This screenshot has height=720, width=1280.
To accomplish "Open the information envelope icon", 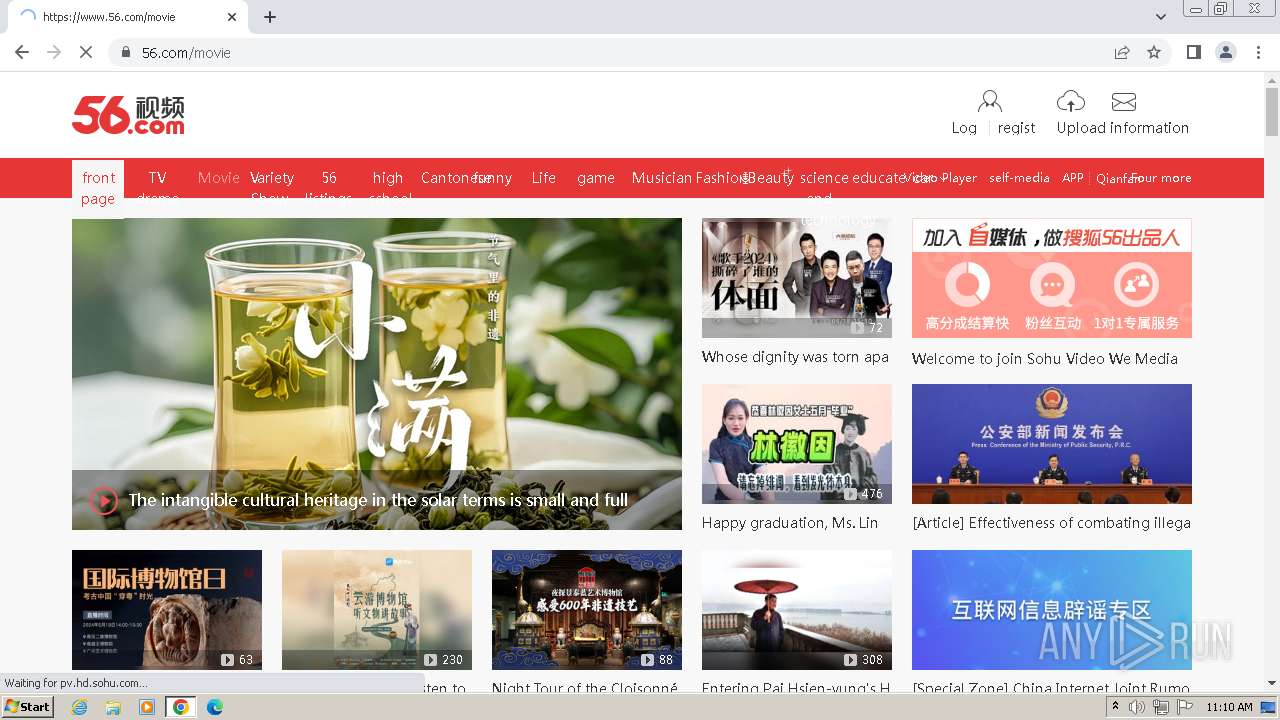I will 1124,102.
